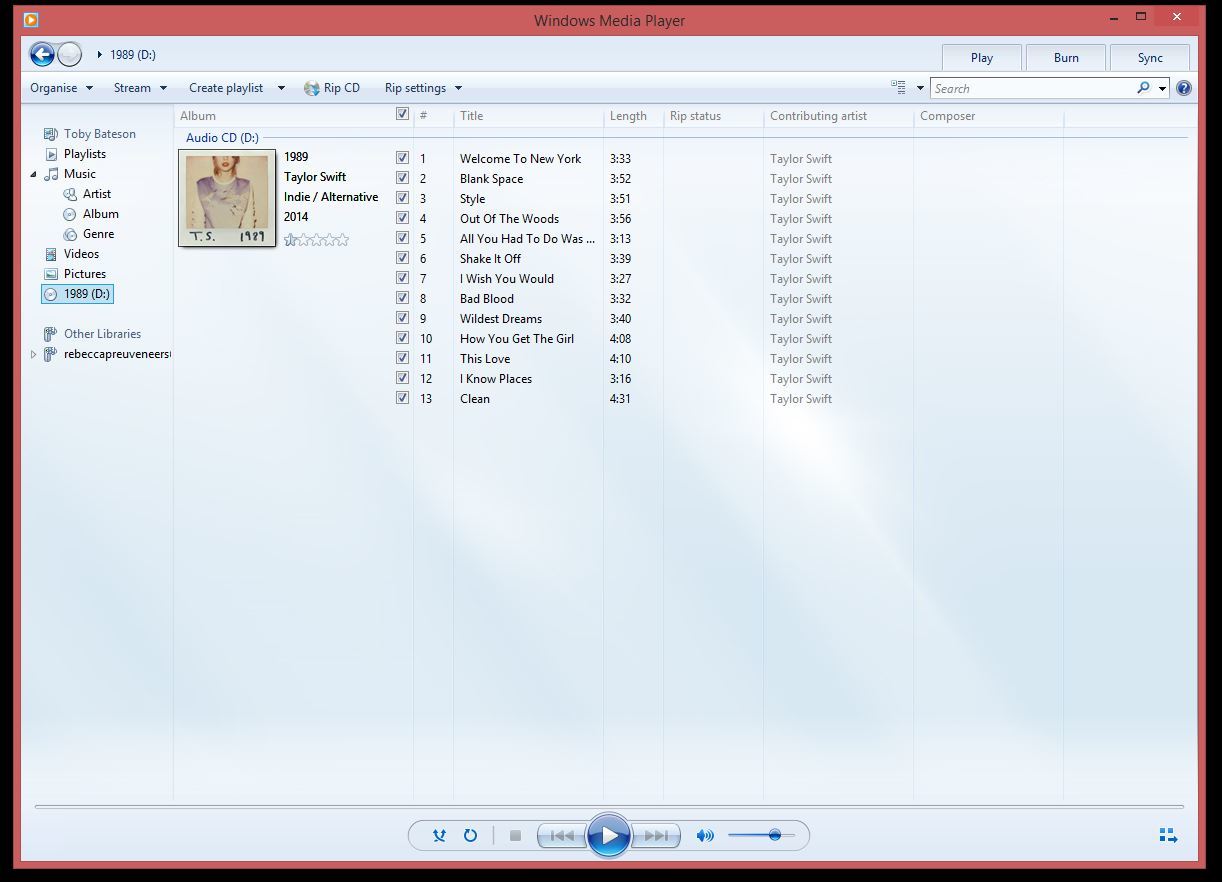1222x882 pixels.
Task: Click the 1989 (D:) breadcrumb
Action: [133, 55]
